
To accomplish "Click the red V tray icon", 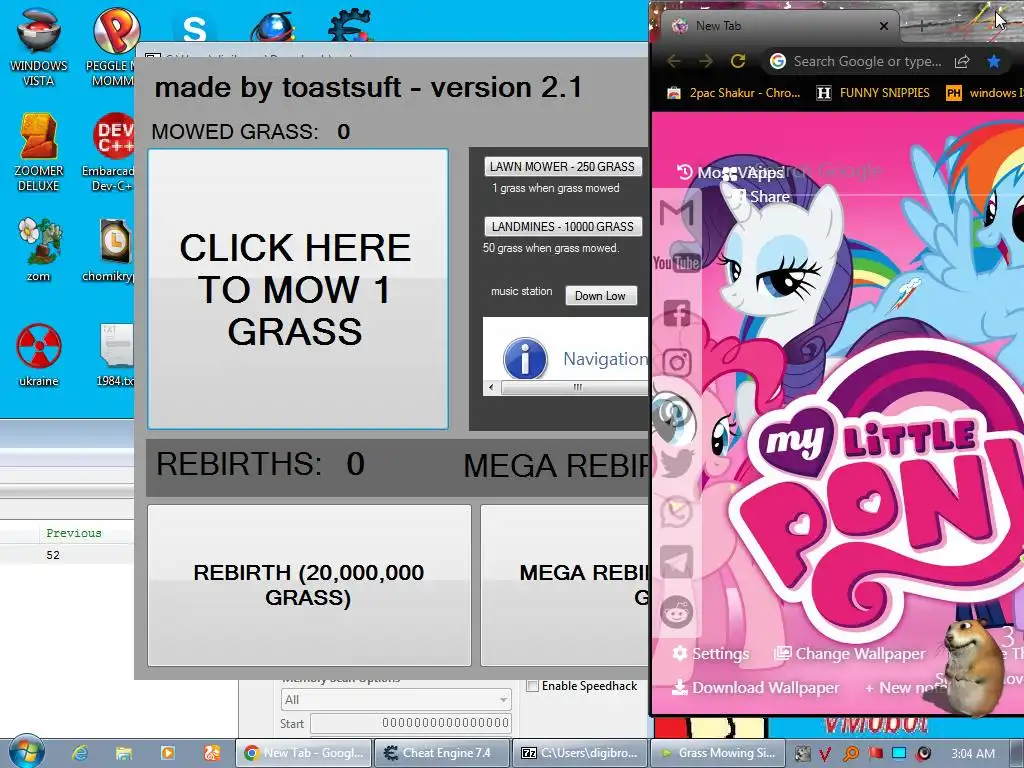I will pos(824,754).
